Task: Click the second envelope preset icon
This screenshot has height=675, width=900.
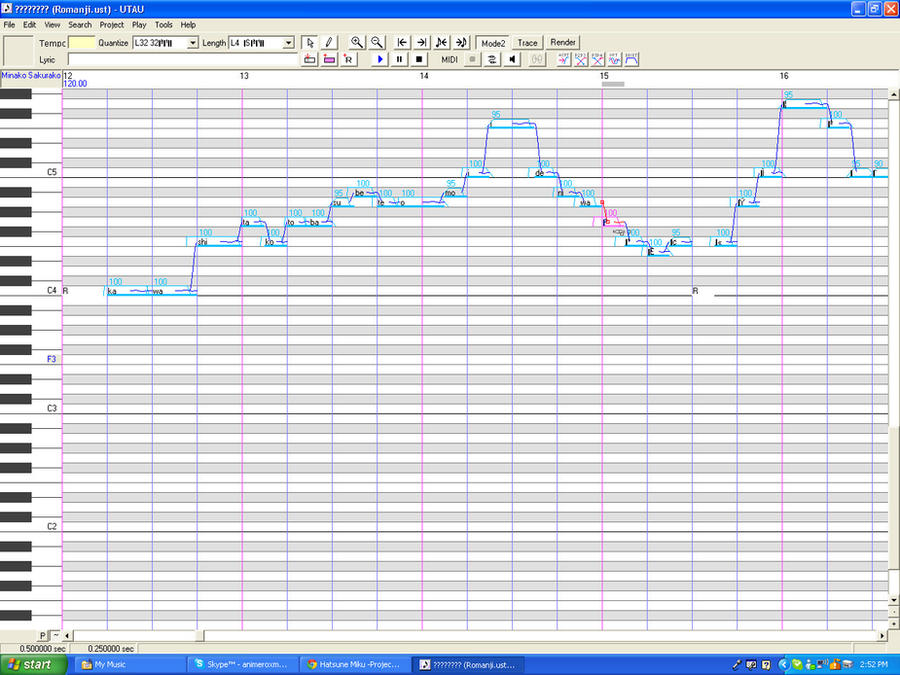Action: pyautogui.click(x=581, y=59)
